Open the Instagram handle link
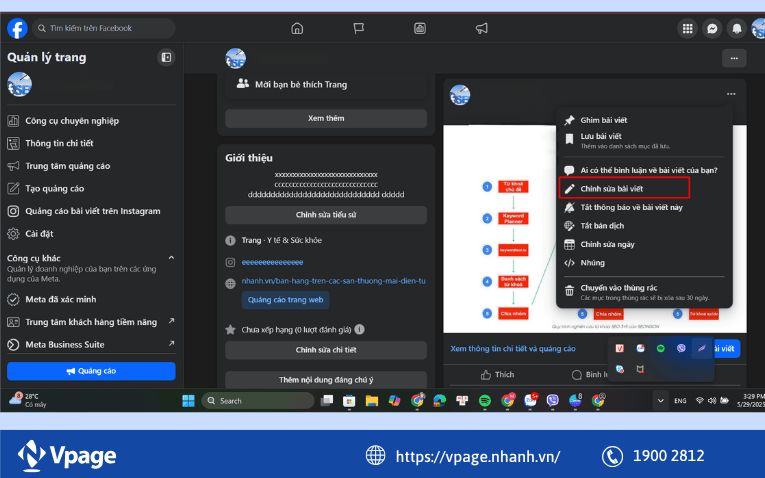This screenshot has height=478, width=765. (272, 262)
